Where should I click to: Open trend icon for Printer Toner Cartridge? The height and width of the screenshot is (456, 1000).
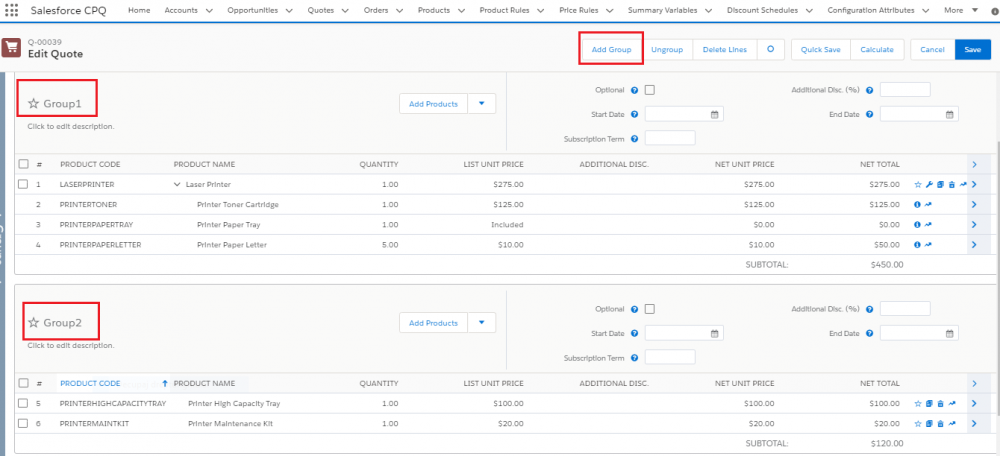(x=929, y=205)
